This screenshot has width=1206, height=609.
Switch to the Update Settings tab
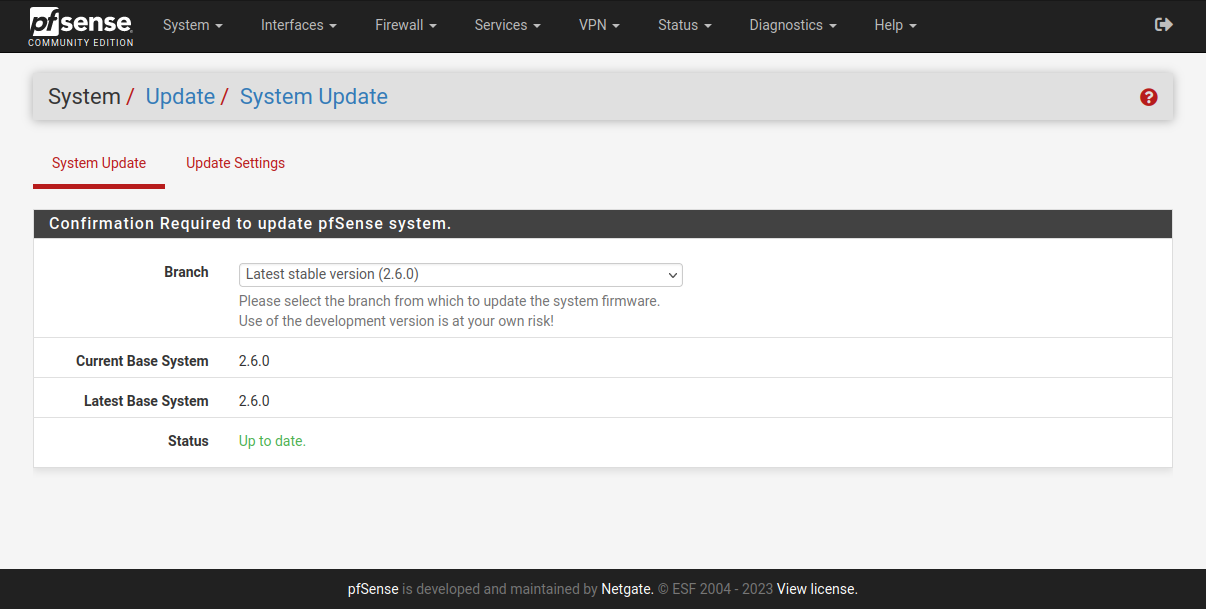(x=236, y=163)
